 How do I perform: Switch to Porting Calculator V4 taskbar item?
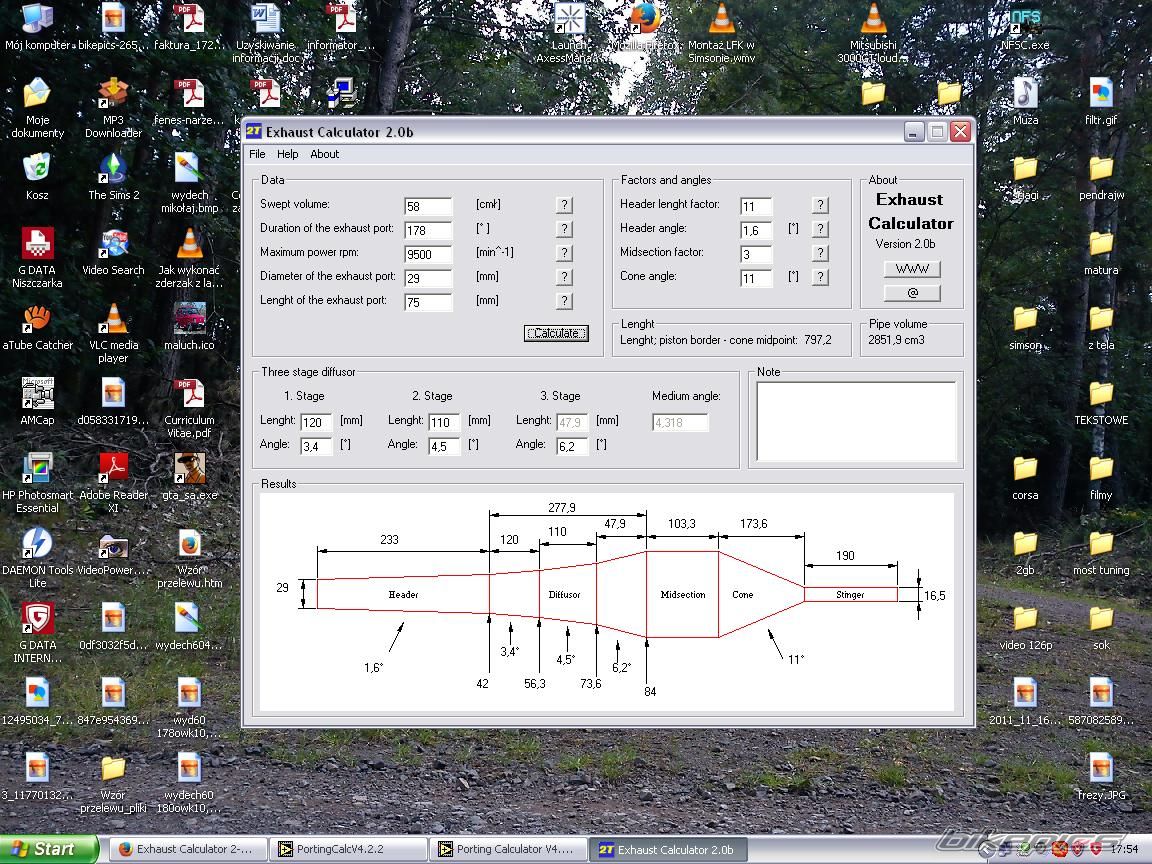pyautogui.click(x=508, y=849)
